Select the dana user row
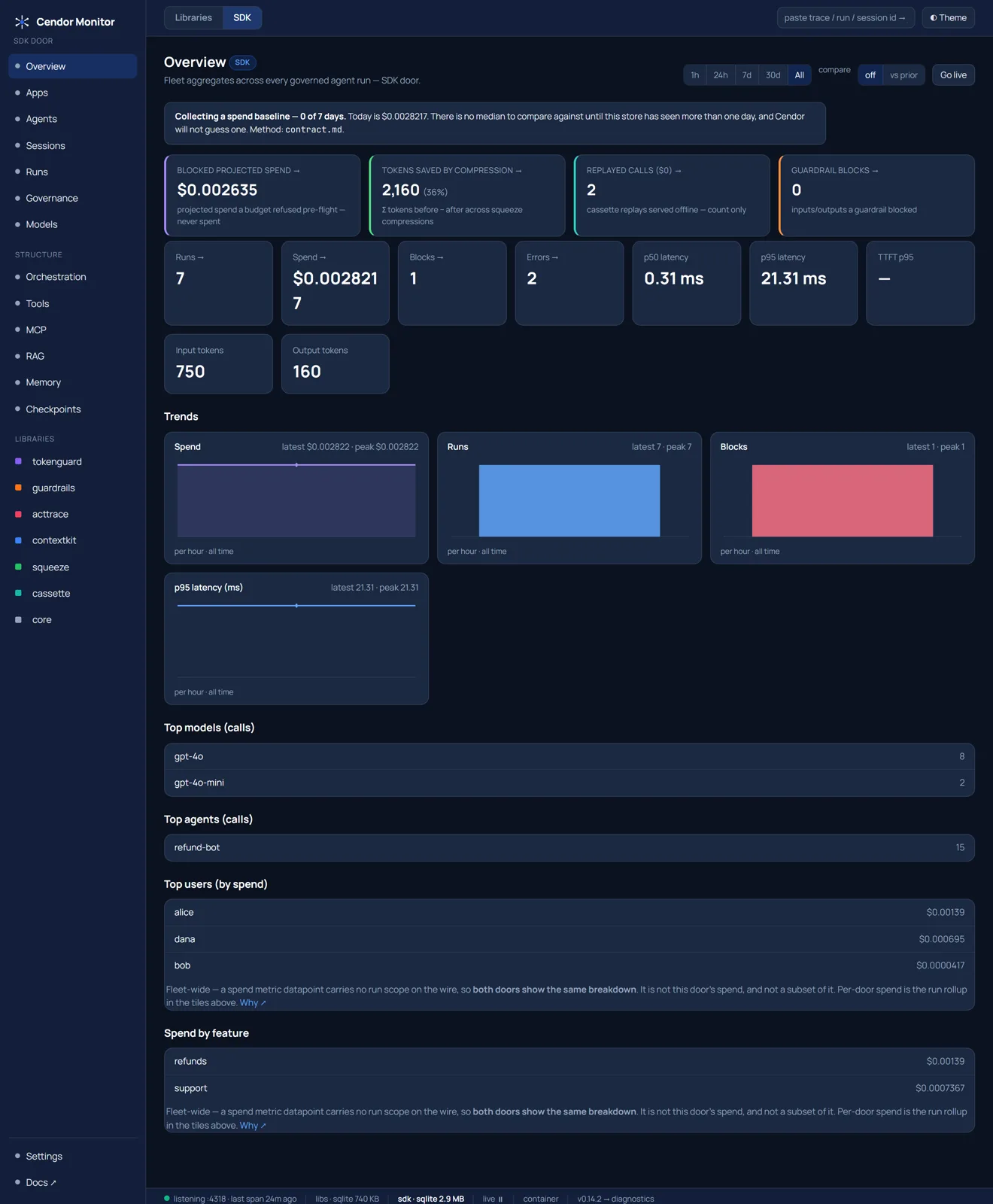The width and height of the screenshot is (993, 1204). point(569,939)
